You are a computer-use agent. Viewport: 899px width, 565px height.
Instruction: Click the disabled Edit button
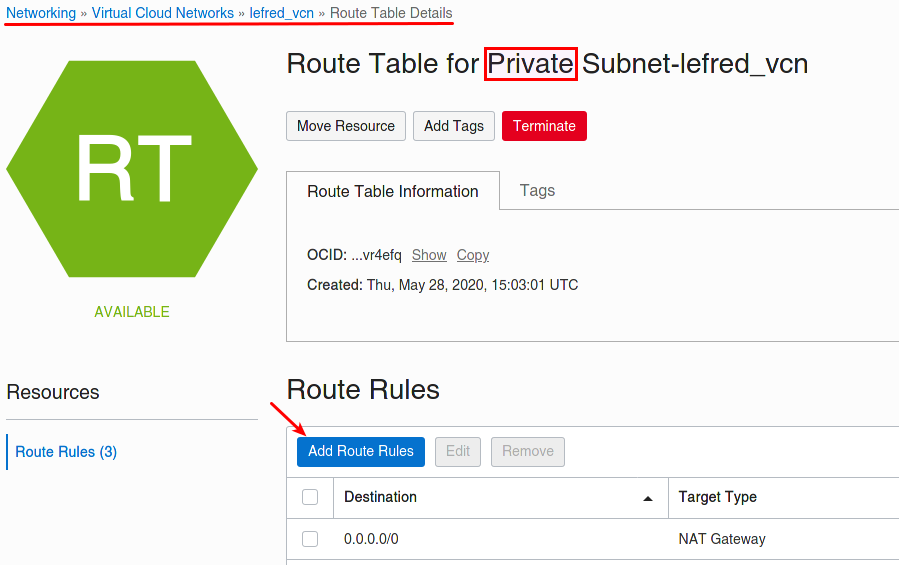tap(458, 451)
